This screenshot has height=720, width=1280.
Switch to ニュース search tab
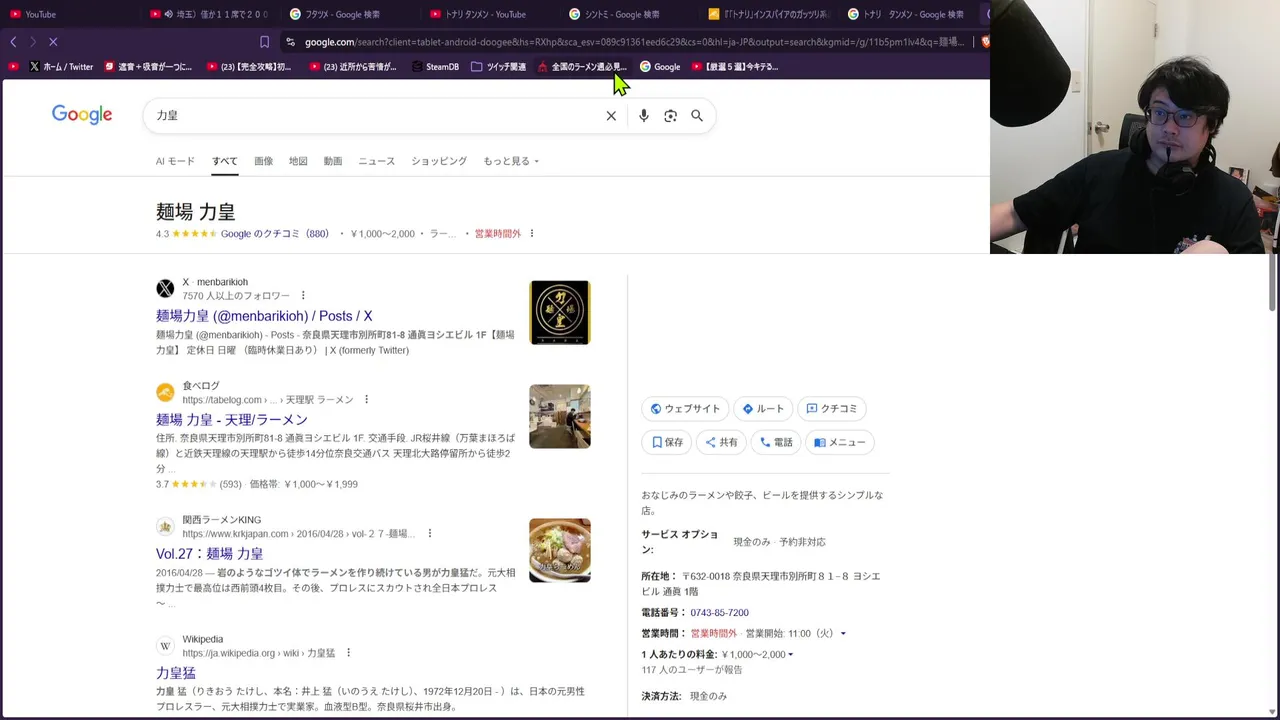click(377, 161)
